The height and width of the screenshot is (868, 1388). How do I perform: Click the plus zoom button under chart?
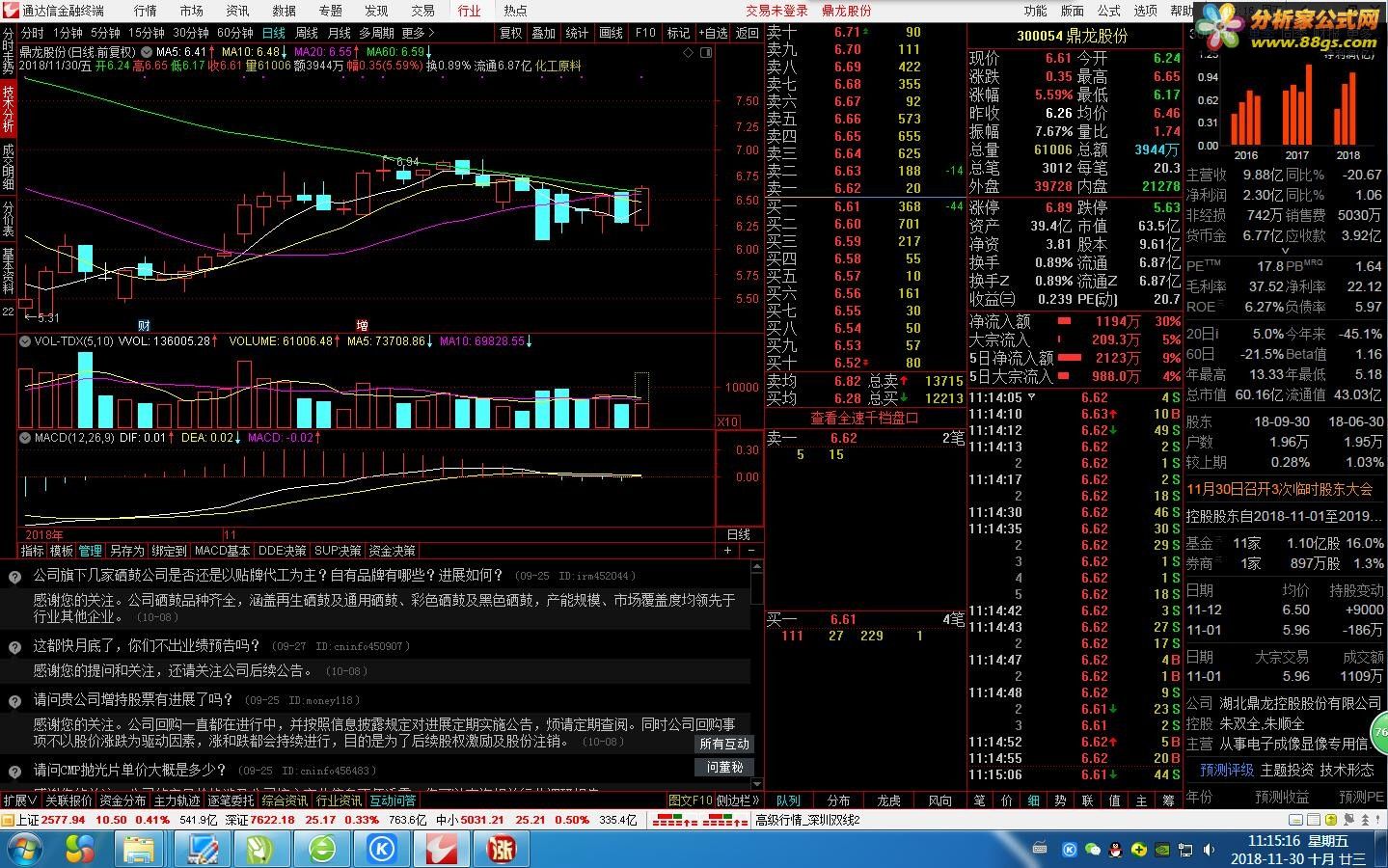coord(727,550)
